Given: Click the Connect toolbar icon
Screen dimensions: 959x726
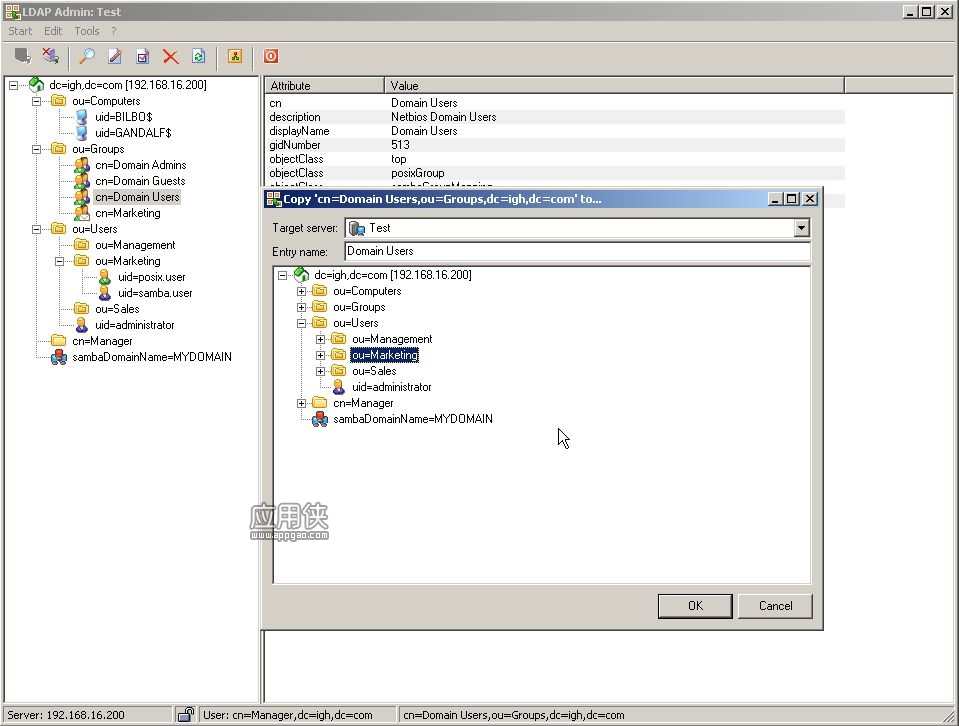Looking at the screenshot, I should pos(23,56).
